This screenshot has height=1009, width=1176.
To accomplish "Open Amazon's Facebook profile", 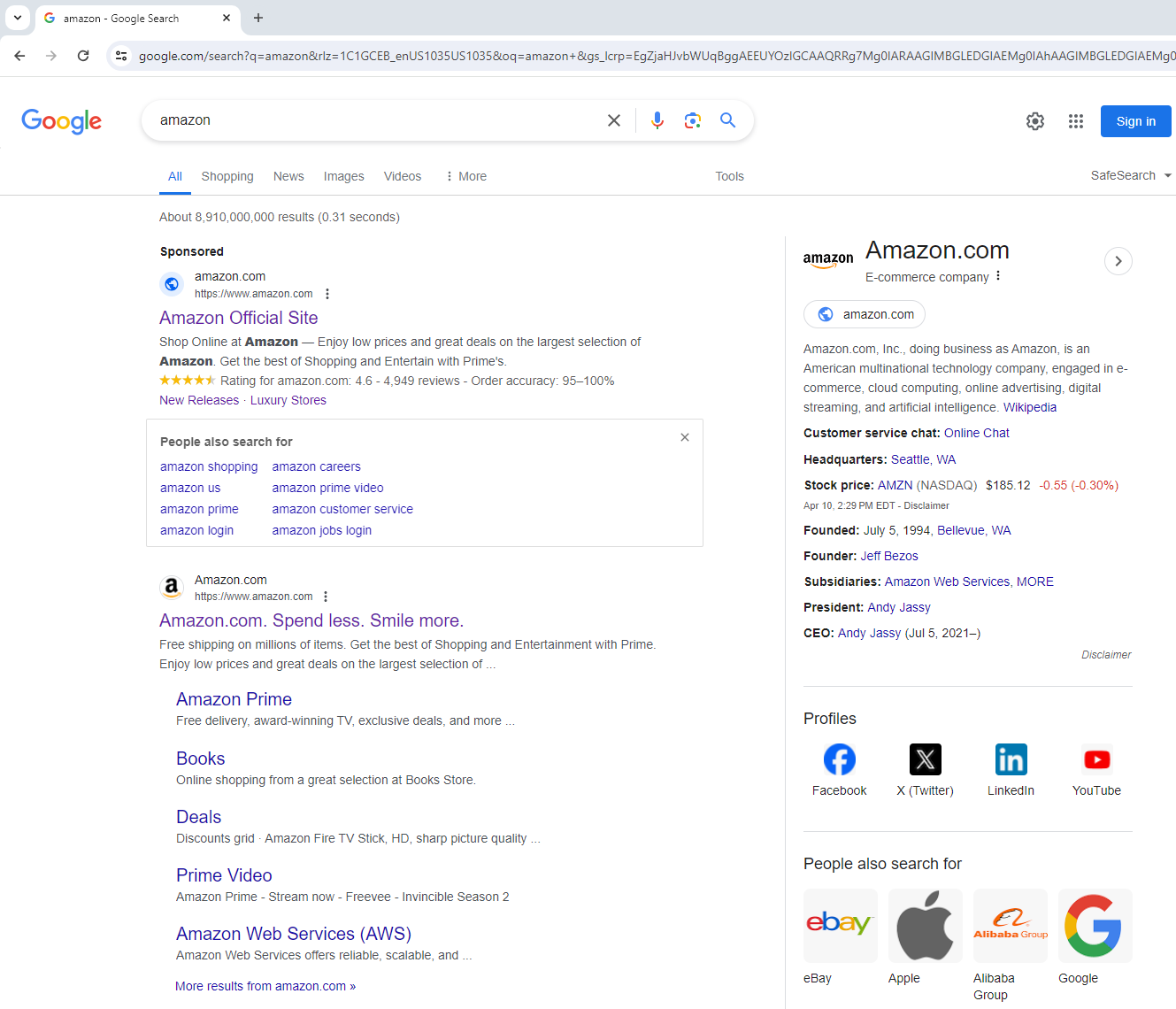I will [x=840, y=770].
